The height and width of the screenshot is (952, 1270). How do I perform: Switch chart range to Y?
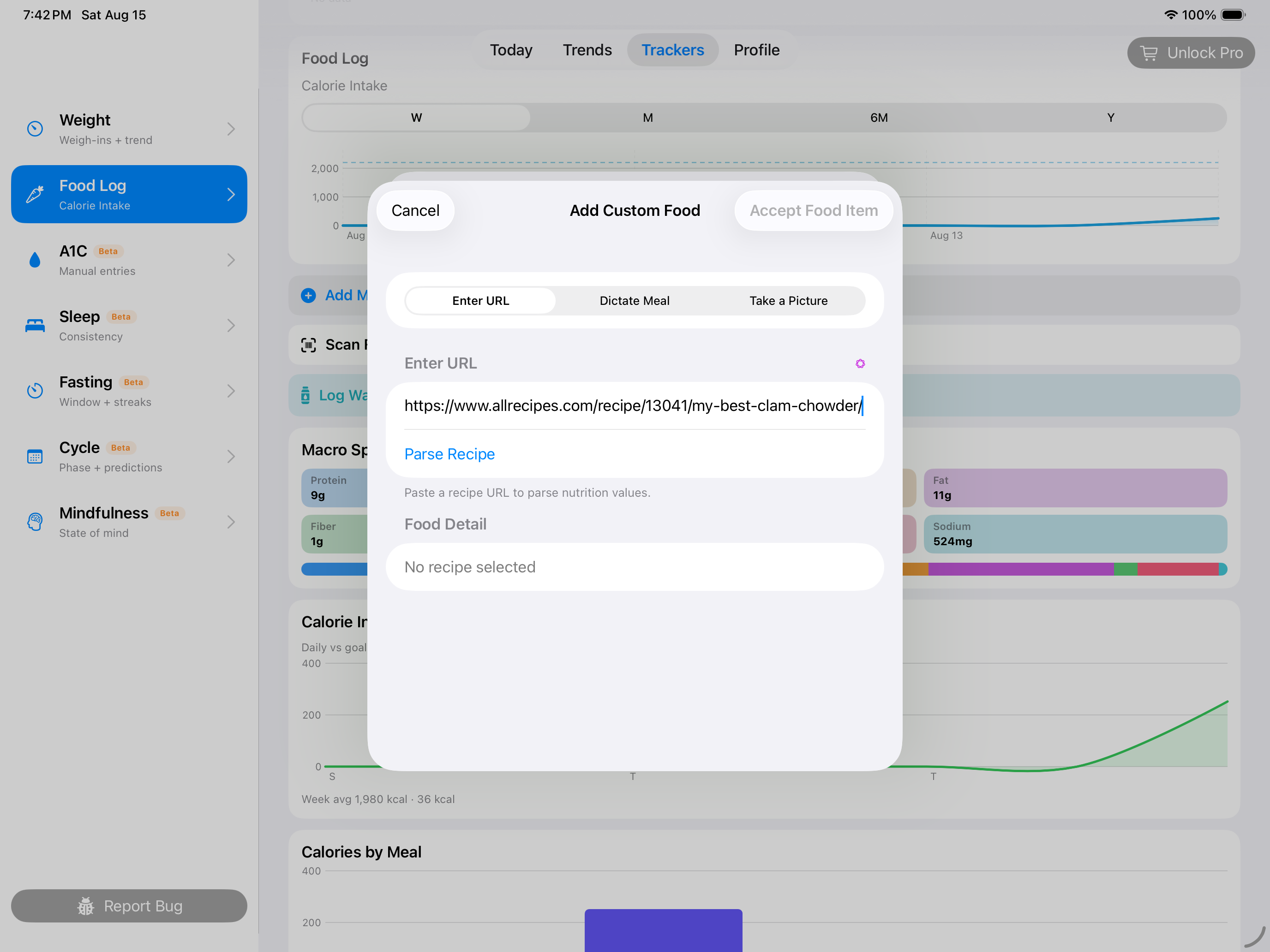pos(1110,118)
